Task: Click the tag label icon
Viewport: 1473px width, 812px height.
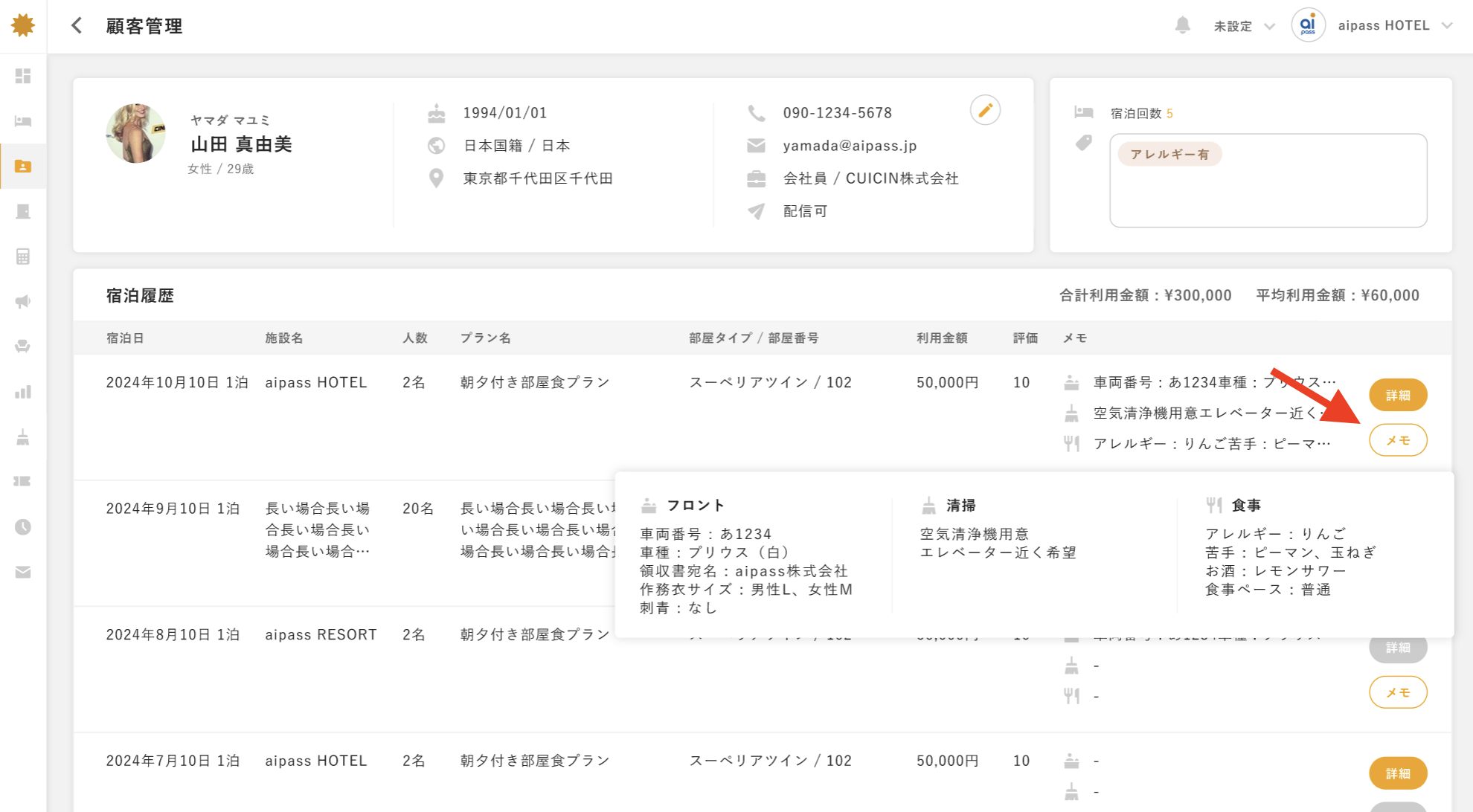Action: pyautogui.click(x=1083, y=143)
